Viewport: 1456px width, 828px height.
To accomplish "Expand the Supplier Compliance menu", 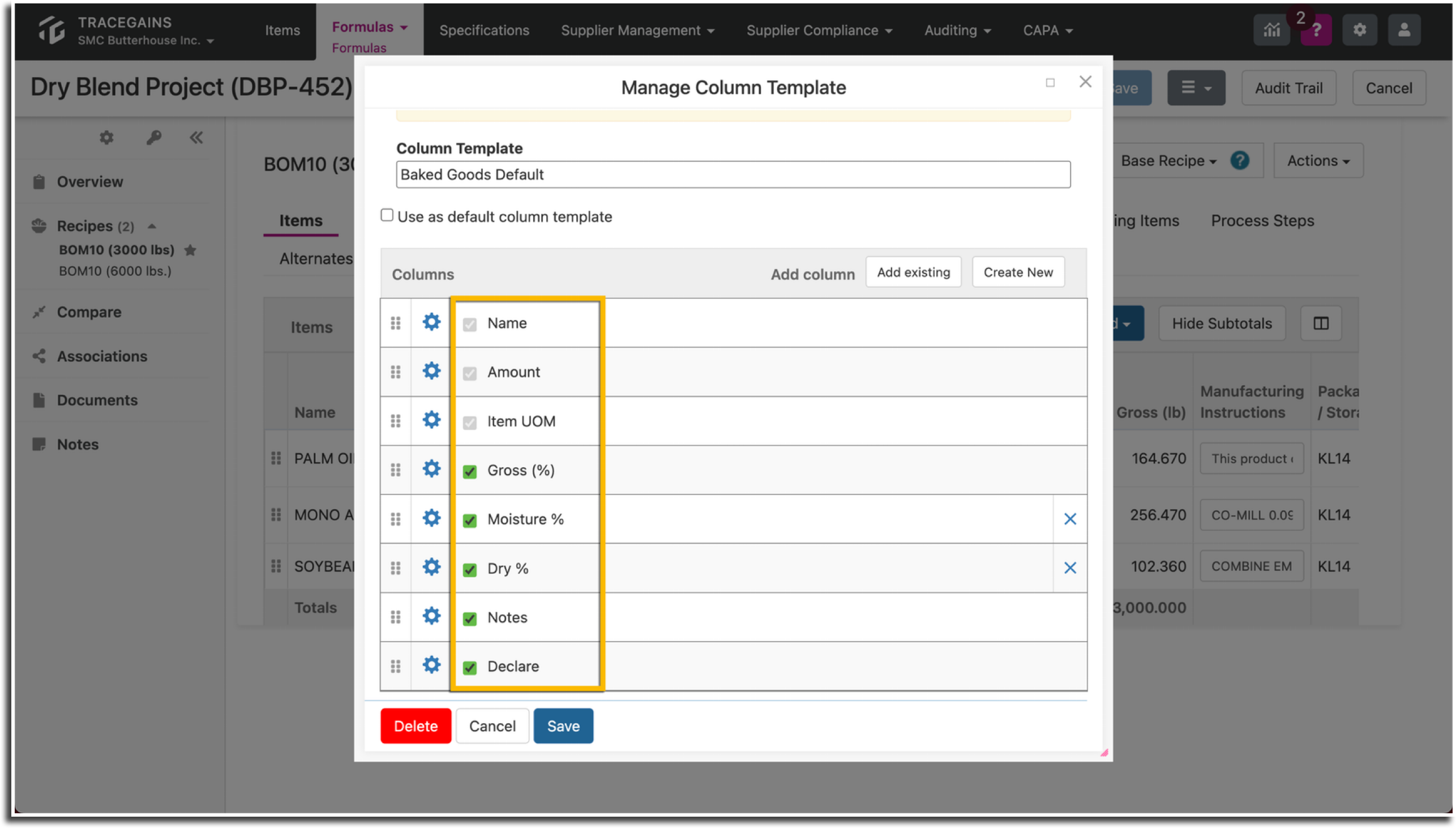I will pyautogui.click(x=819, y=30).
